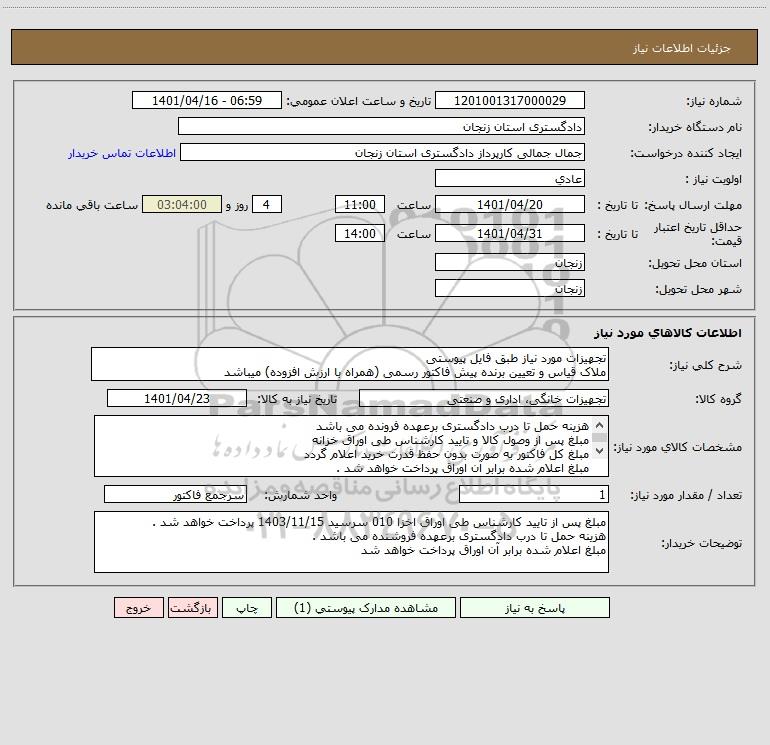
Task: Click the price validity time 14:00
Action: pos(359,233)
